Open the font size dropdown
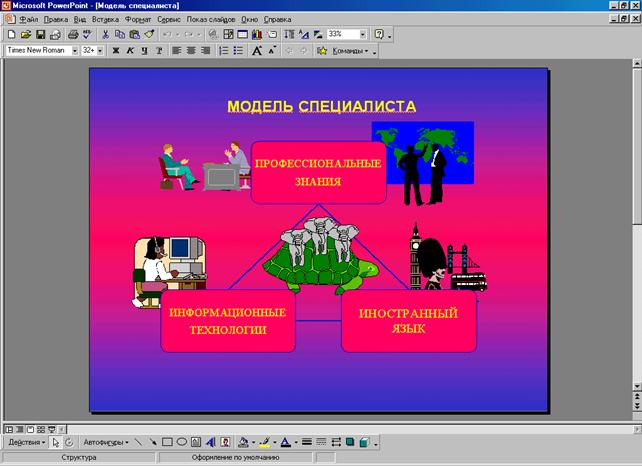 (x=100, y=51)
